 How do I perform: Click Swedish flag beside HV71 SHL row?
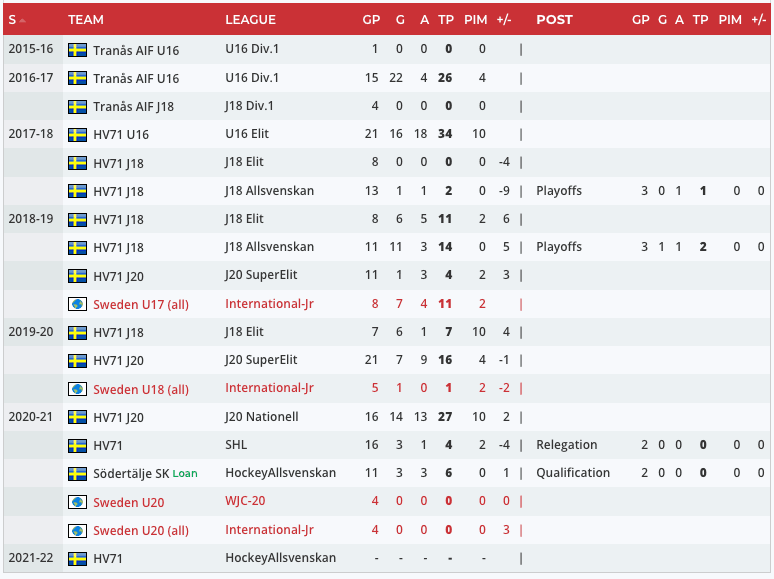point(77,445)
